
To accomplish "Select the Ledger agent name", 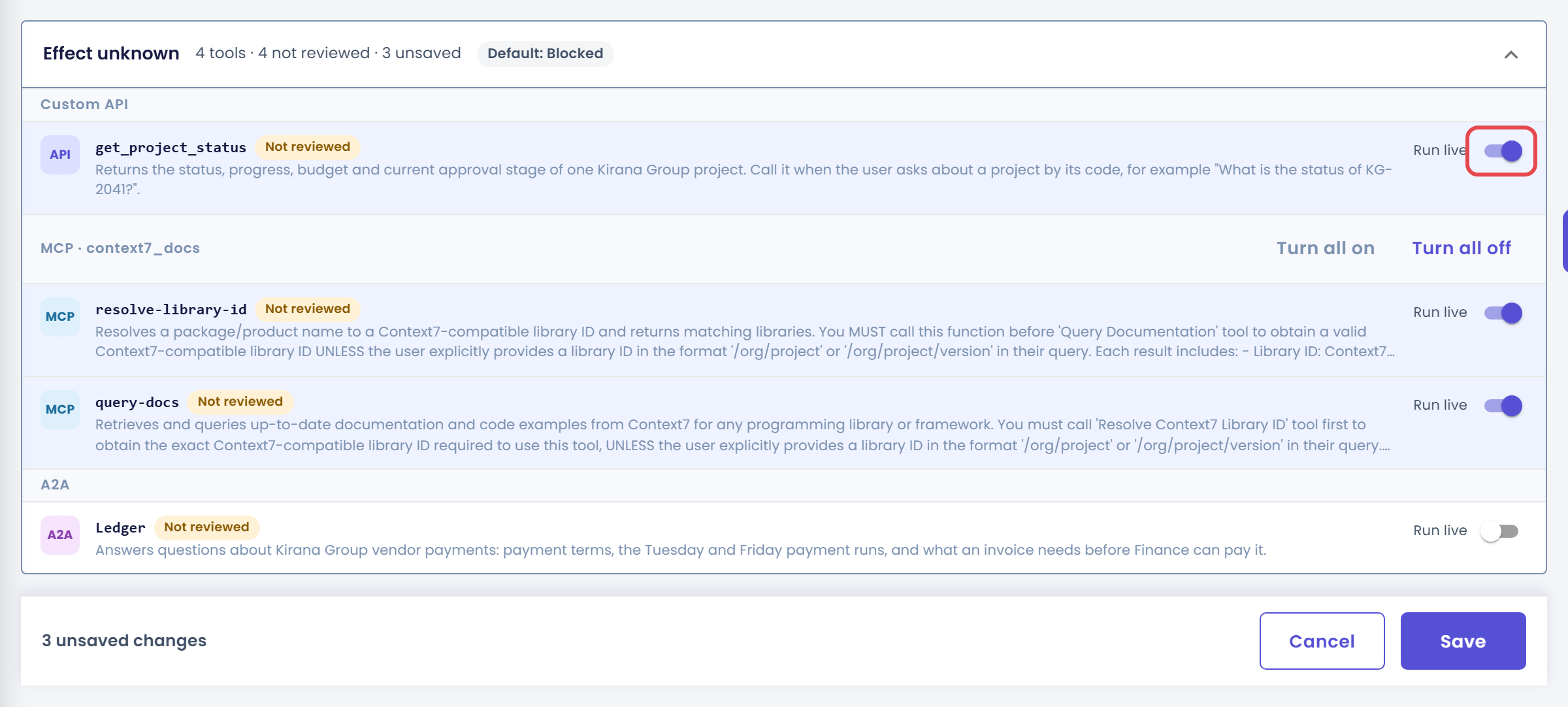I will pos(120,528).
